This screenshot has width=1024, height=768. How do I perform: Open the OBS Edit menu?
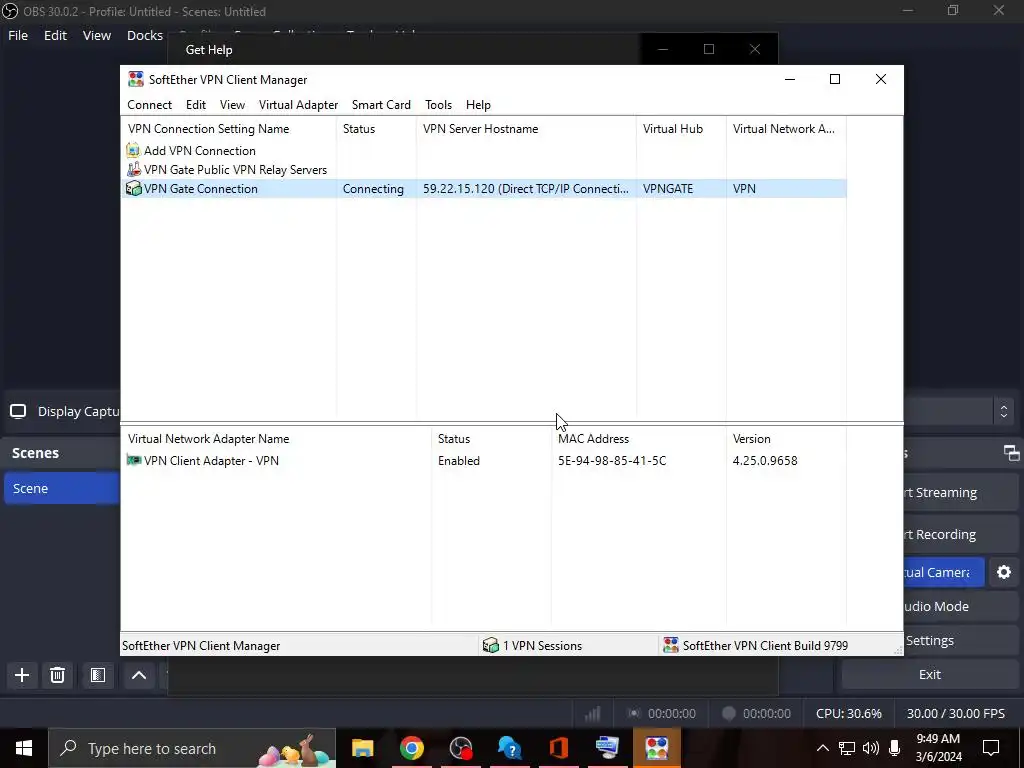[x=55, y=35]
